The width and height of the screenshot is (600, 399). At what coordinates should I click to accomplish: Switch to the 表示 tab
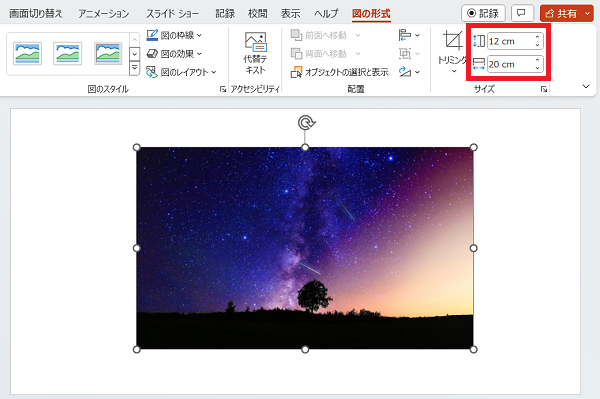tap(290, 14)
